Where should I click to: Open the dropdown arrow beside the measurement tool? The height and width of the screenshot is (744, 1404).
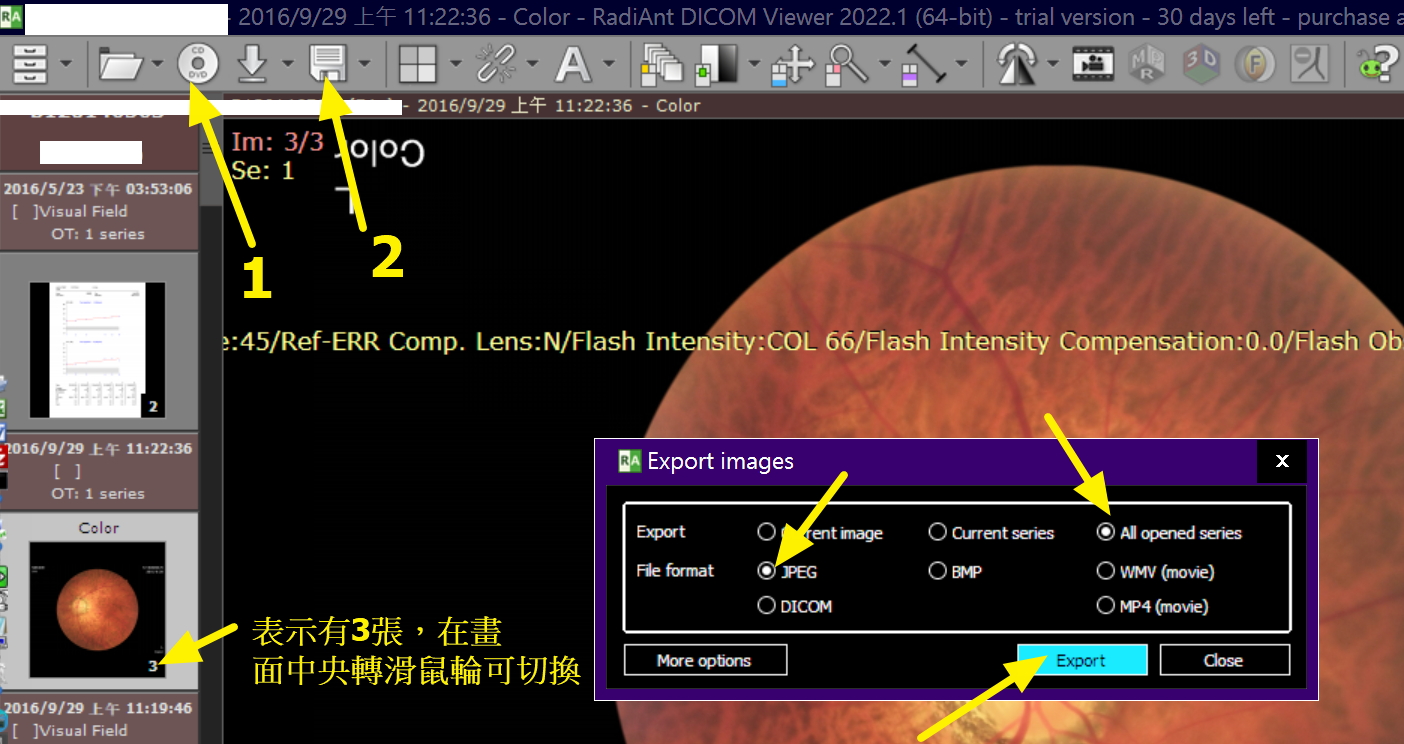[961, 65]
